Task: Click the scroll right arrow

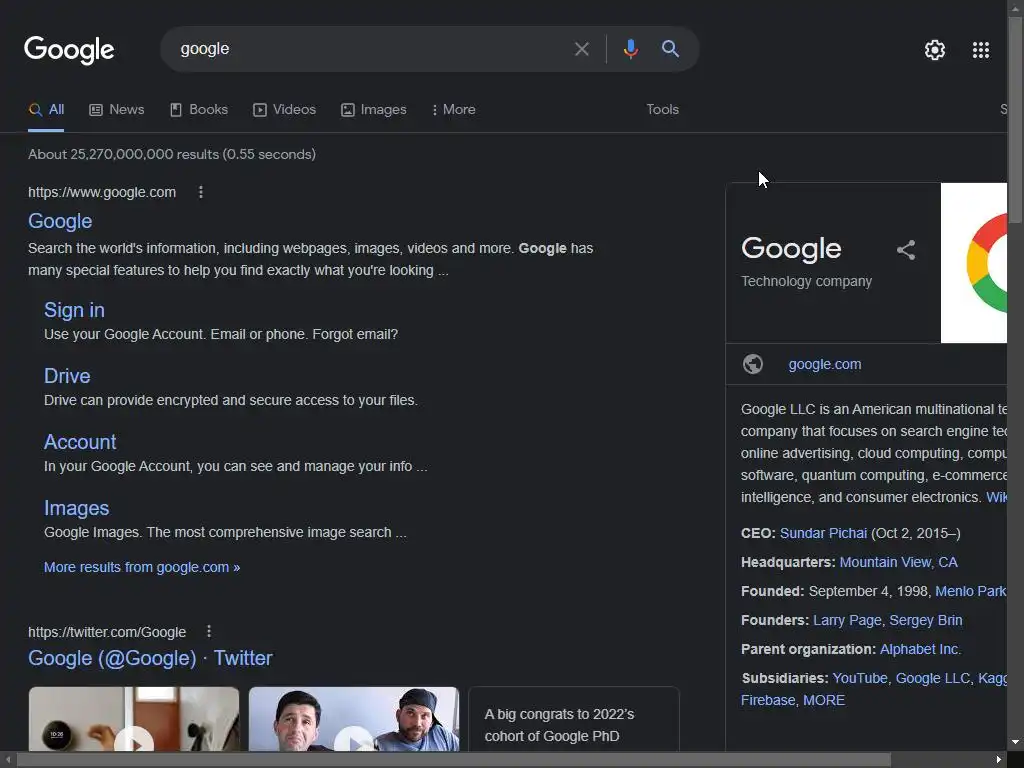Action: tap(999, 760)
